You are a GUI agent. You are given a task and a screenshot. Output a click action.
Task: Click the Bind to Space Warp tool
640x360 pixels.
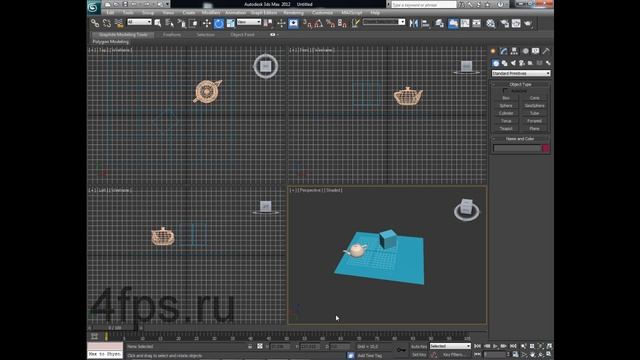point(119,23)
